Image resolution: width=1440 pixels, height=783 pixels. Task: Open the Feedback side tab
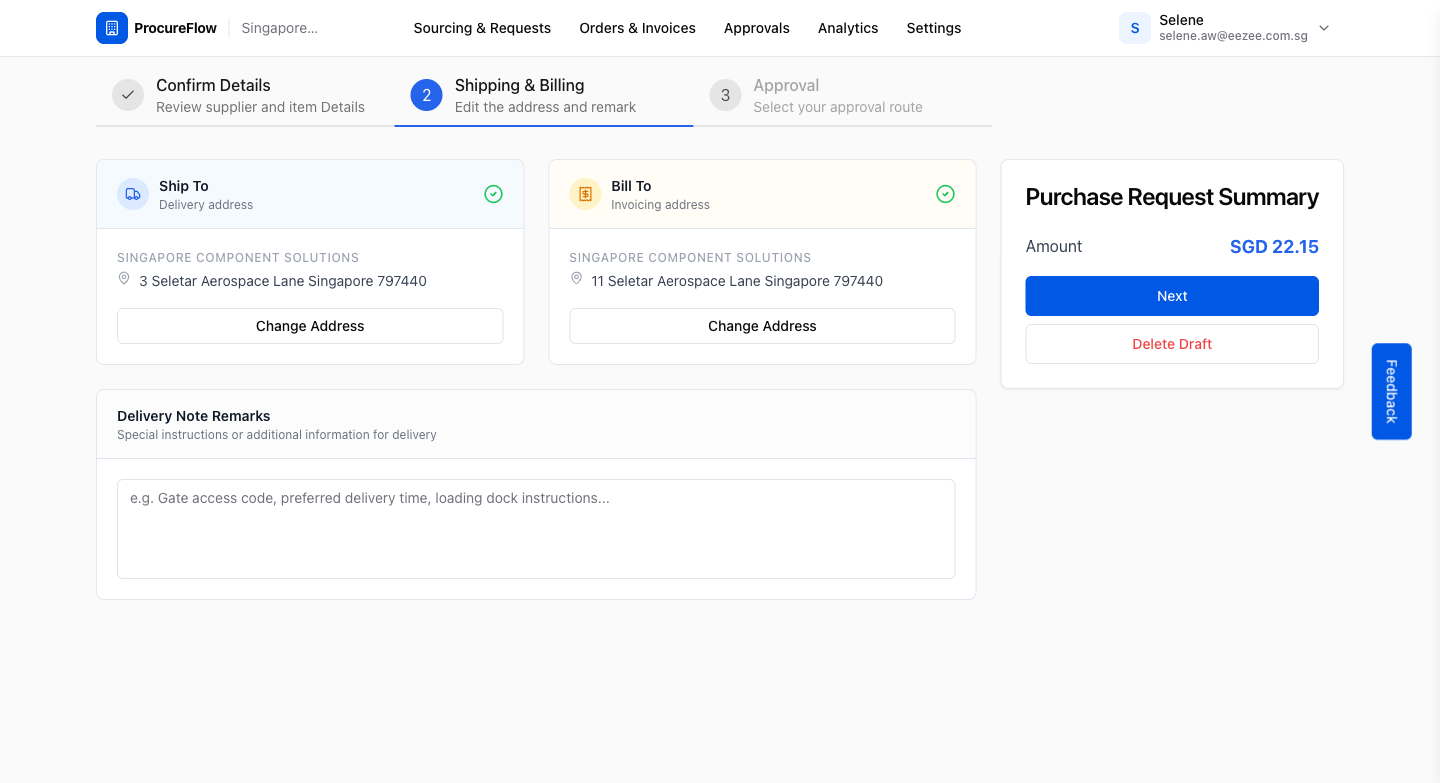(1391, 391)
